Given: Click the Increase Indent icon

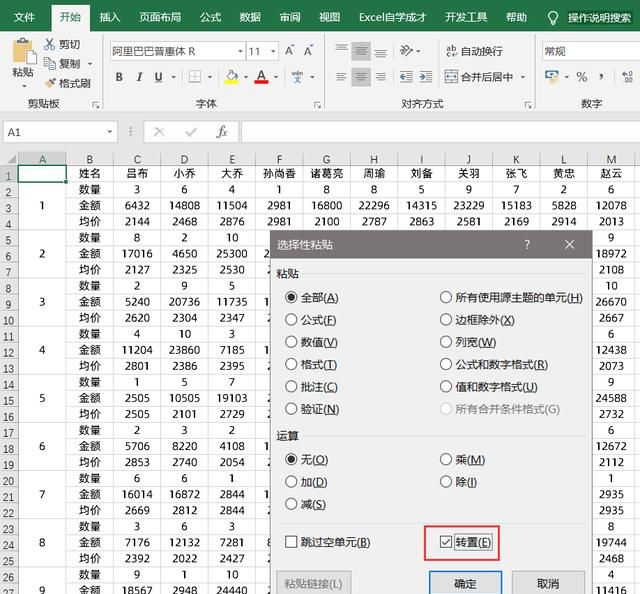Looking at the screenshot, I should coord(425,77).
